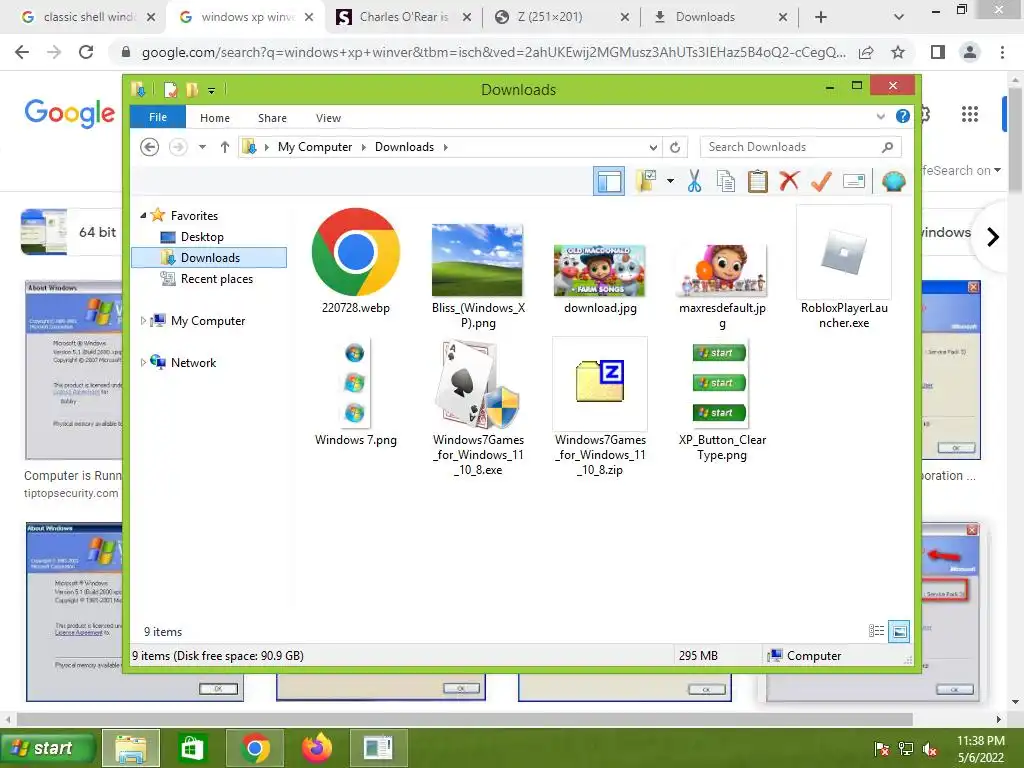Image resolution: width=1024 pixels, height=768 pixels.
Task: Open Google apps grid icon
Action: point(970,114)
